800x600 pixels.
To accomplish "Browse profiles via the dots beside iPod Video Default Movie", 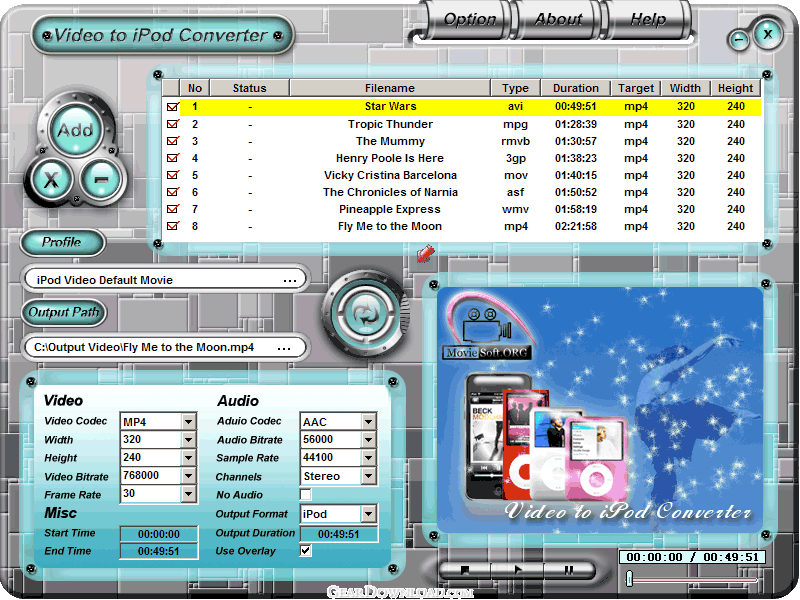I will pyautogui.click(x=290, y=281).
